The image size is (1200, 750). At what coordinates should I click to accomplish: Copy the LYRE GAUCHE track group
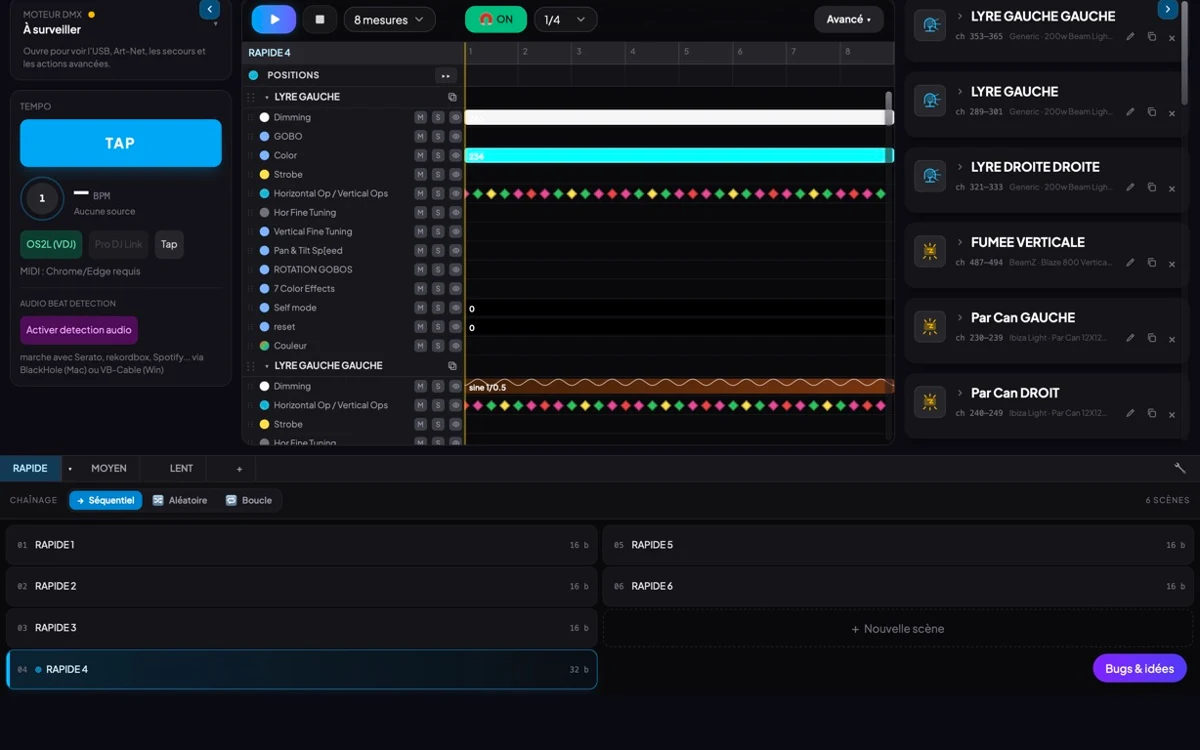[452, 97]
